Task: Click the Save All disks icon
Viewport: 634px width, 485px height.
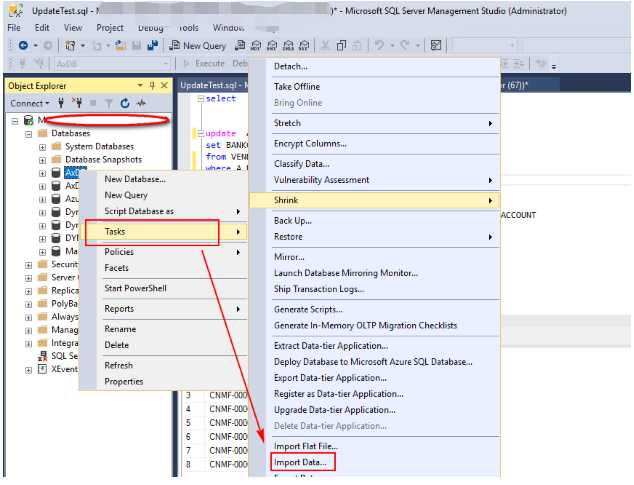Action: [152, 46]
